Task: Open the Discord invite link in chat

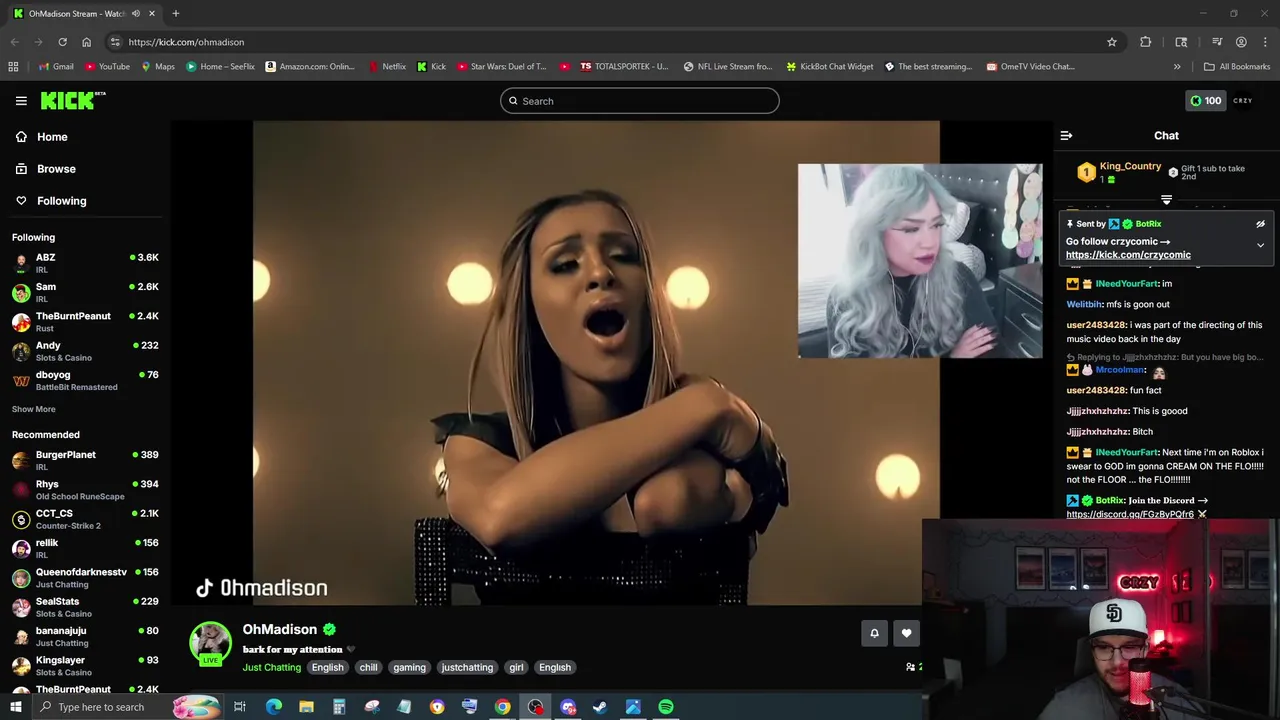Action: click(1130, 514)
